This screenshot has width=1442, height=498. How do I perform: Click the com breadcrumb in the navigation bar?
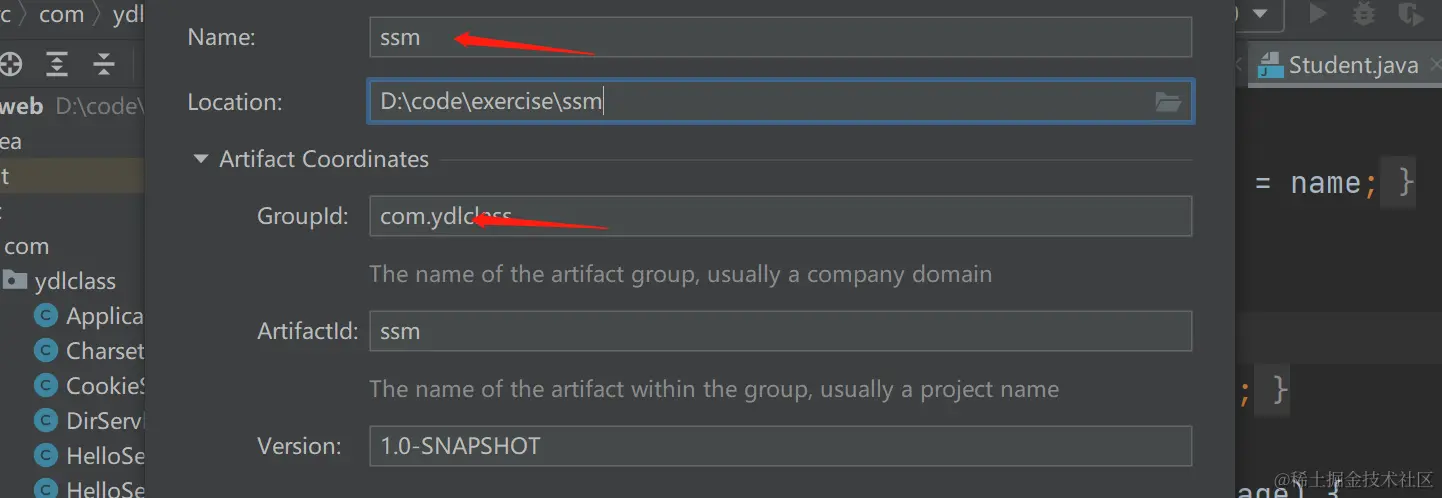(61, 14)
